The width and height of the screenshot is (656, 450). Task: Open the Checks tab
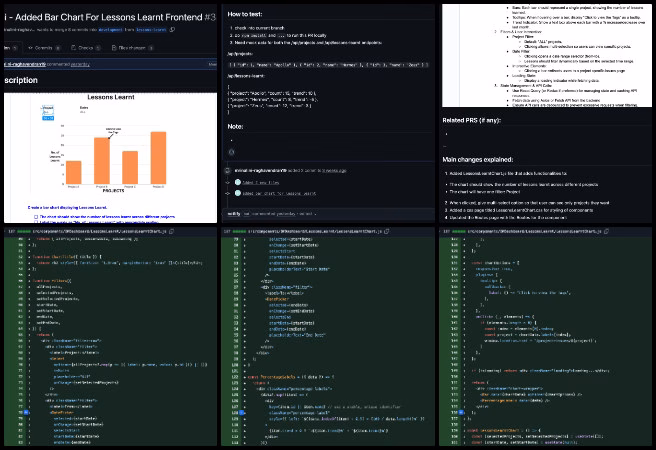85,48
